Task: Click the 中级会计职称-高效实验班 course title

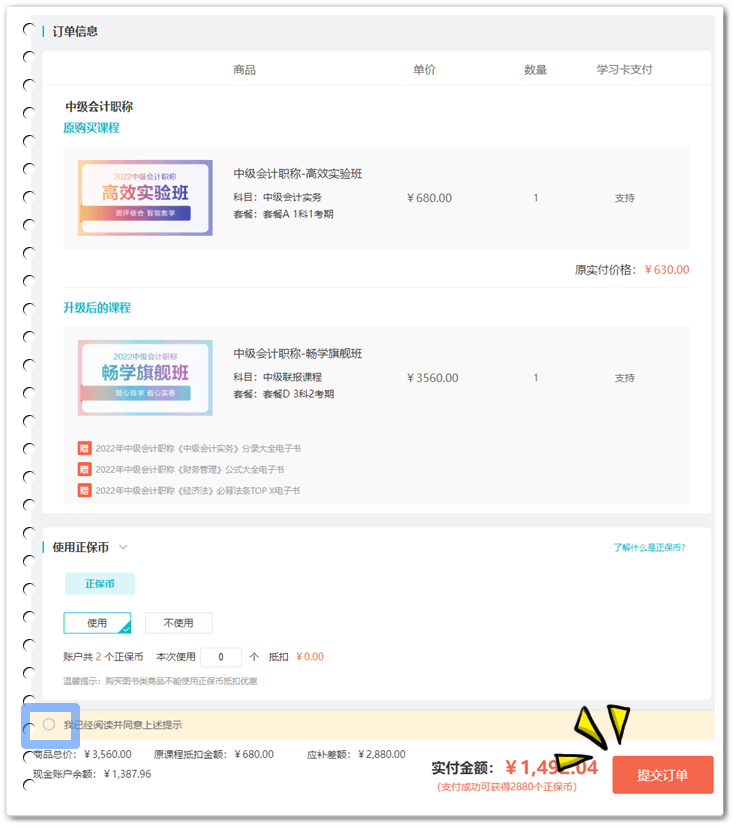Action: pos(298,173)
